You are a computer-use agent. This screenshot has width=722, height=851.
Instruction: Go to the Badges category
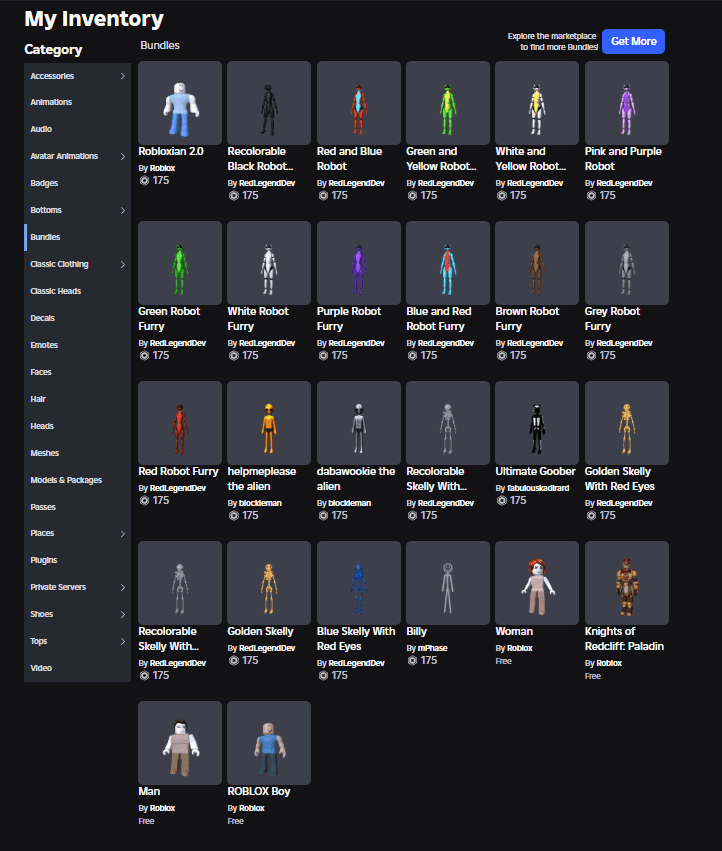45,184
